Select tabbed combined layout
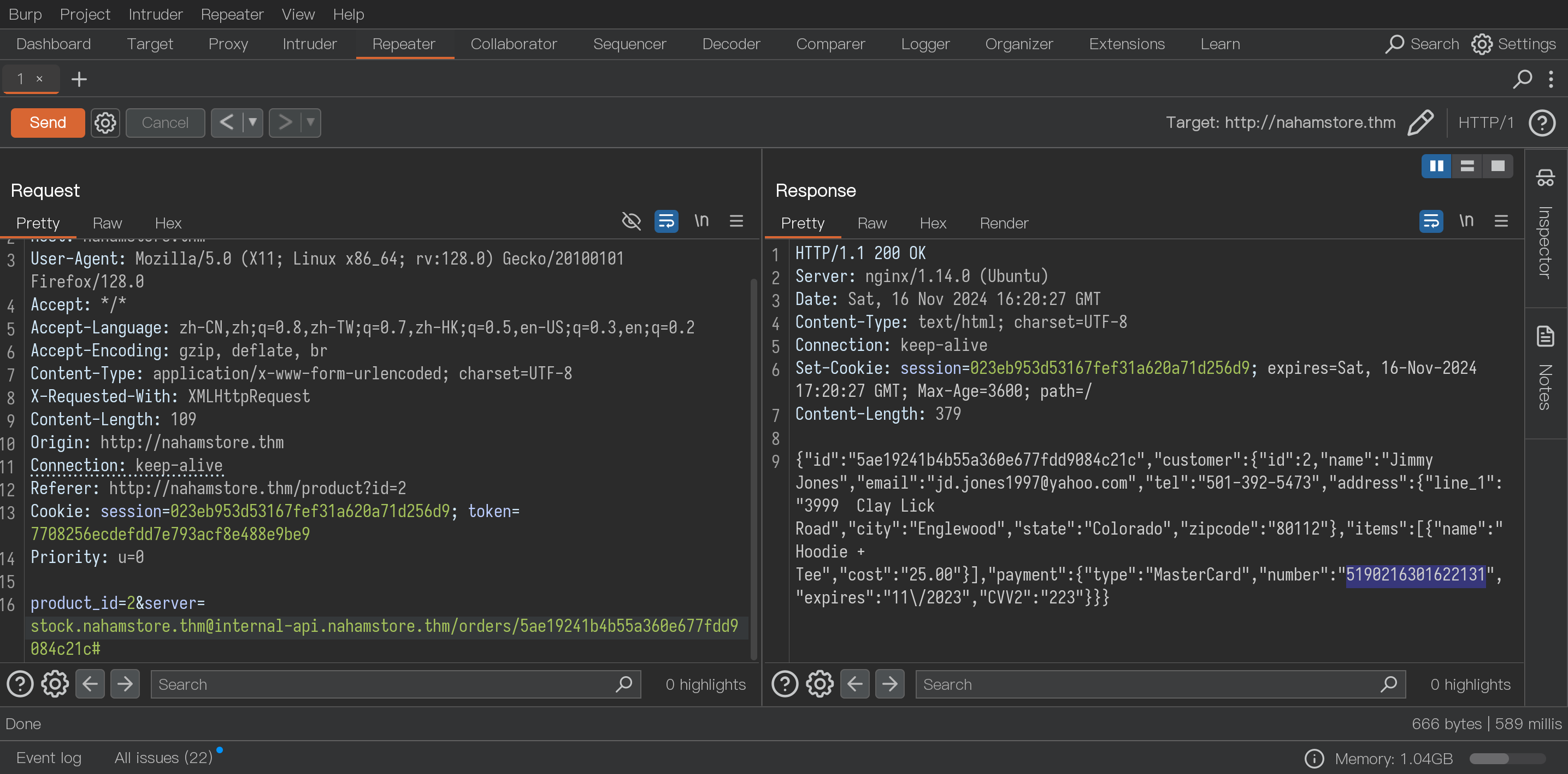Image resolution: width=1568 pixels, height=774 pixels. click(1498, 166)
